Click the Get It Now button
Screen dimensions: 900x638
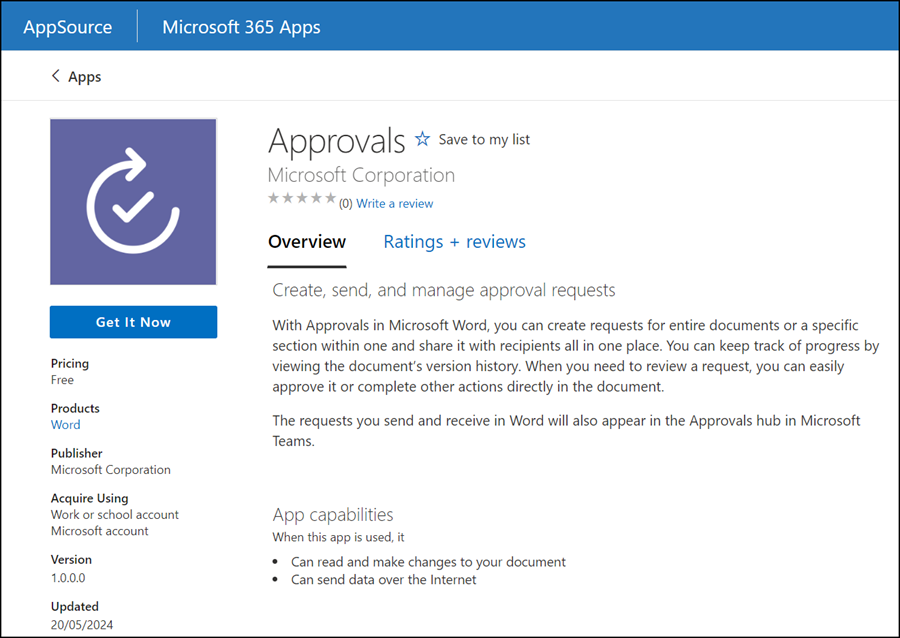133,322
